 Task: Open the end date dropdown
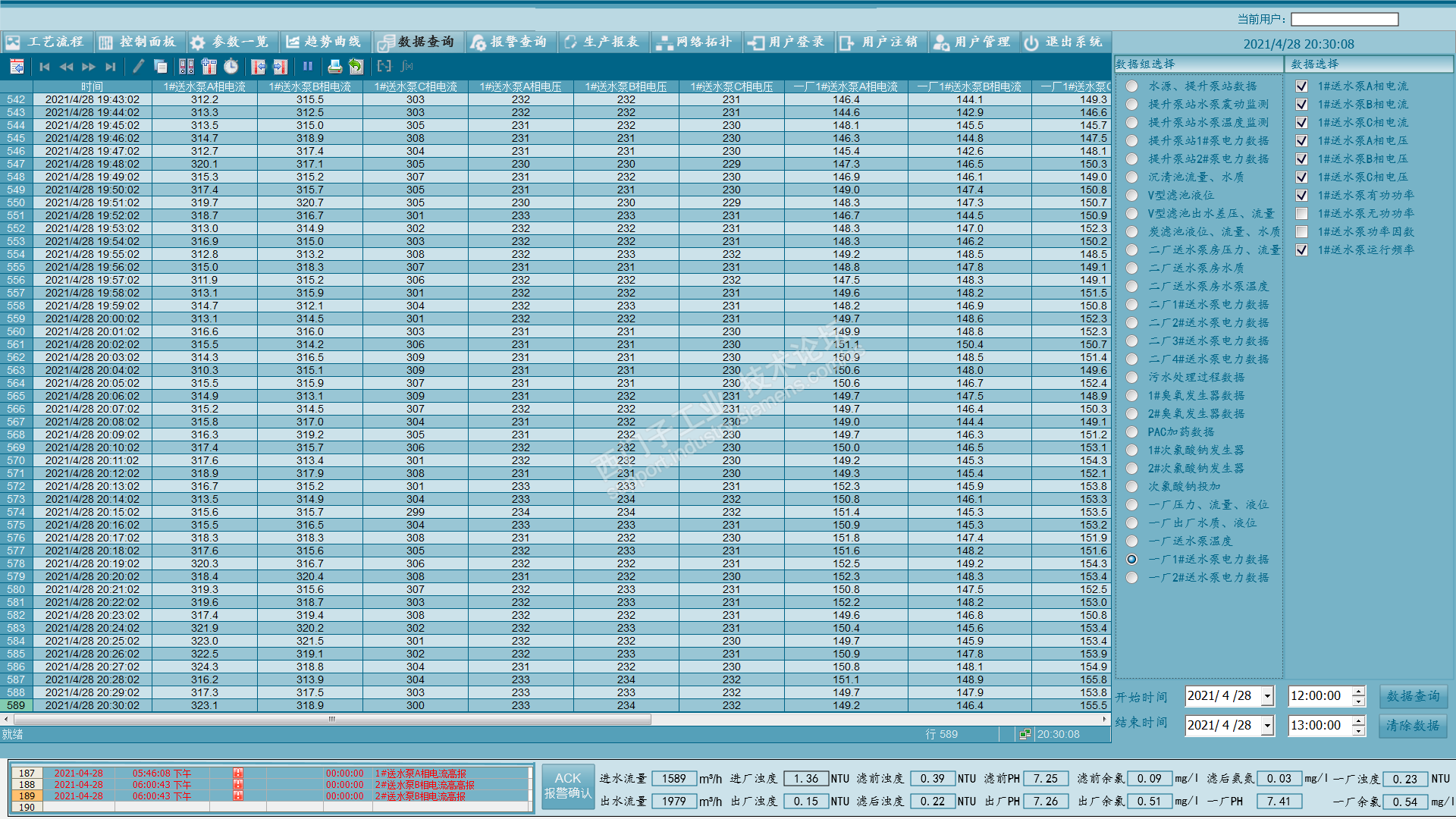(x=1267, y=726)
